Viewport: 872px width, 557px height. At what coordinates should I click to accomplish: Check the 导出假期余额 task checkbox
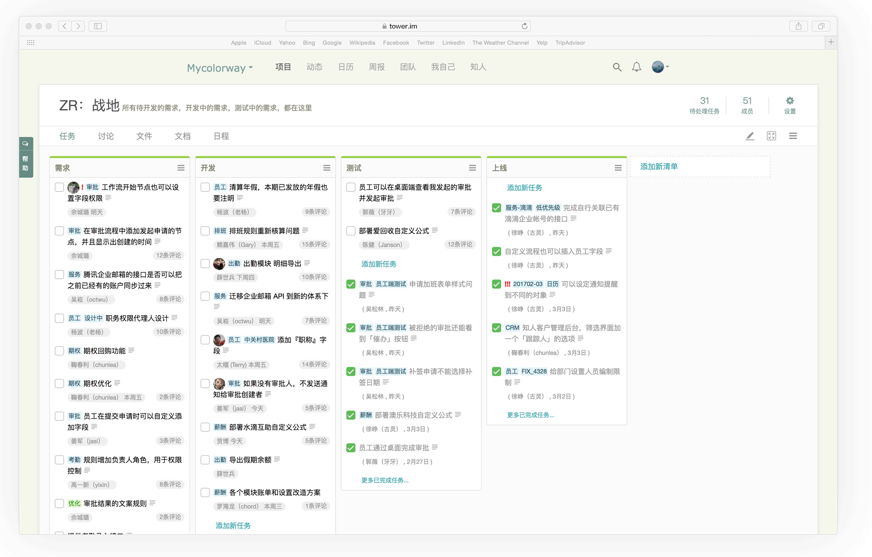(x=206, y=460)
